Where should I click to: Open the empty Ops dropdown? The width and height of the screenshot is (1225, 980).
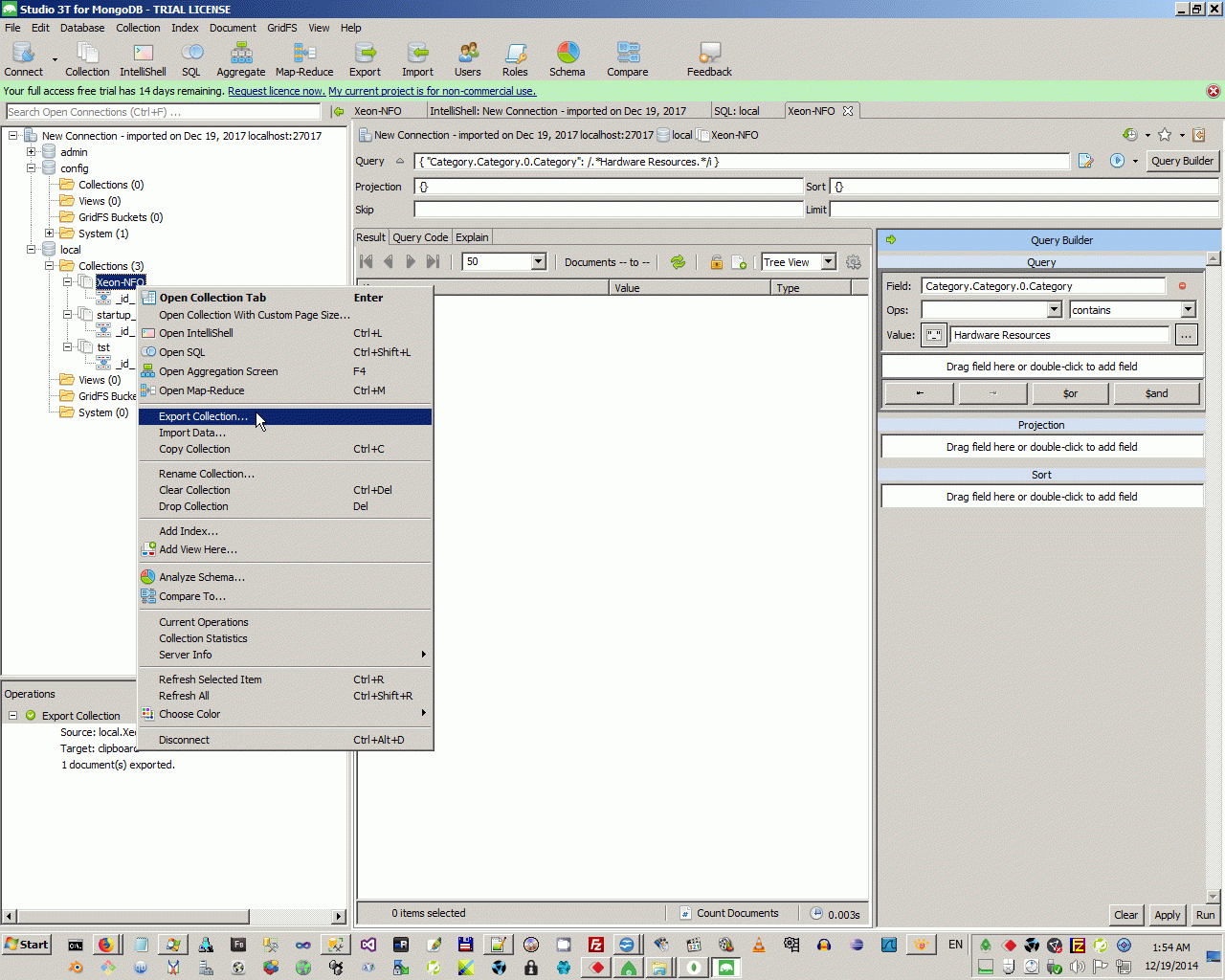(x=1054, y=310)
